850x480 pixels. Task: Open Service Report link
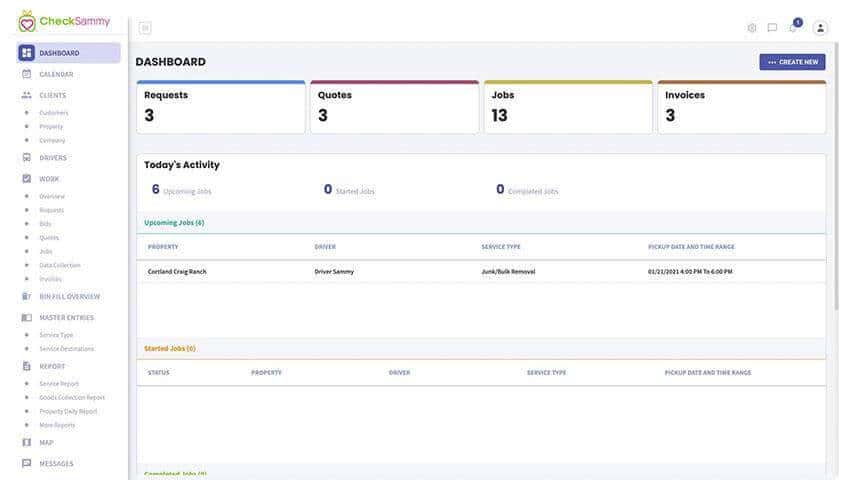pyautogui.click(x=59, y=384)
